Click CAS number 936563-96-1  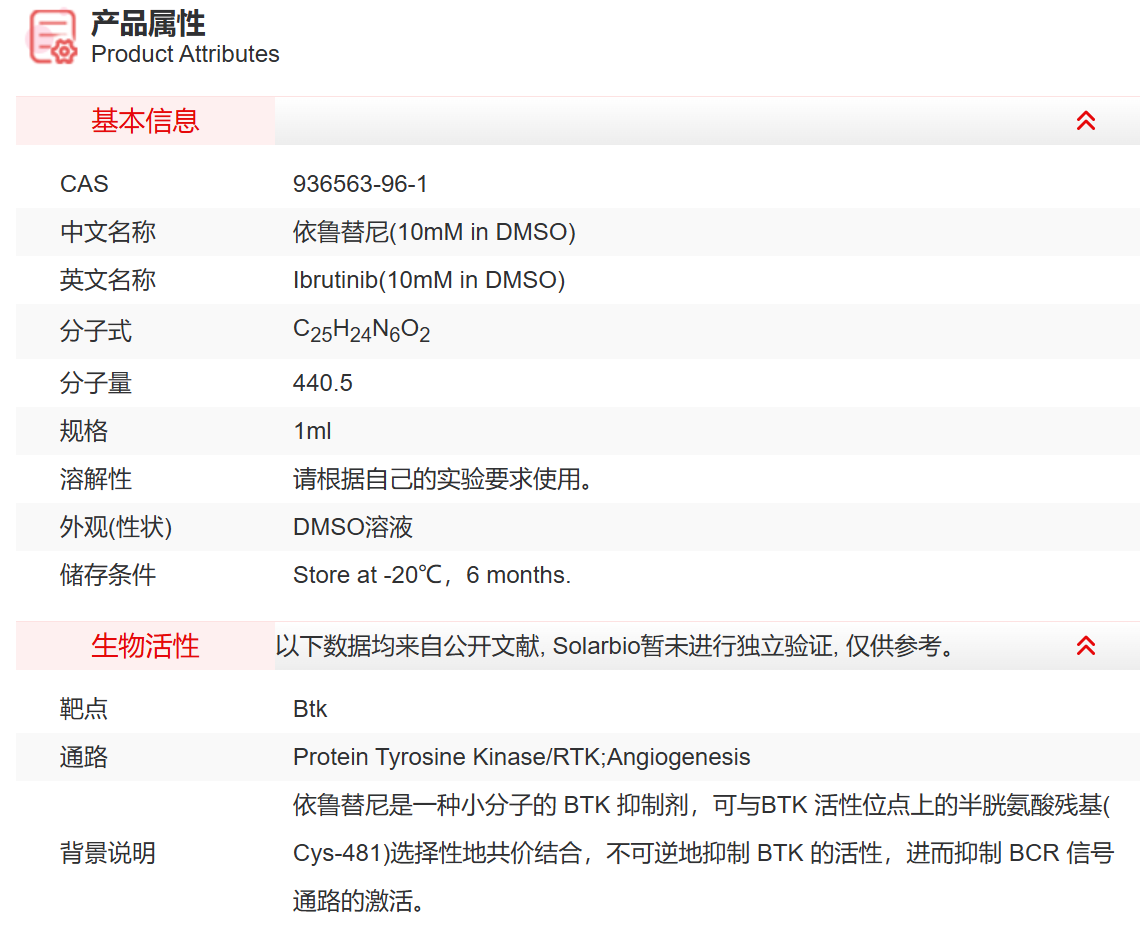(x=360, y=183)
